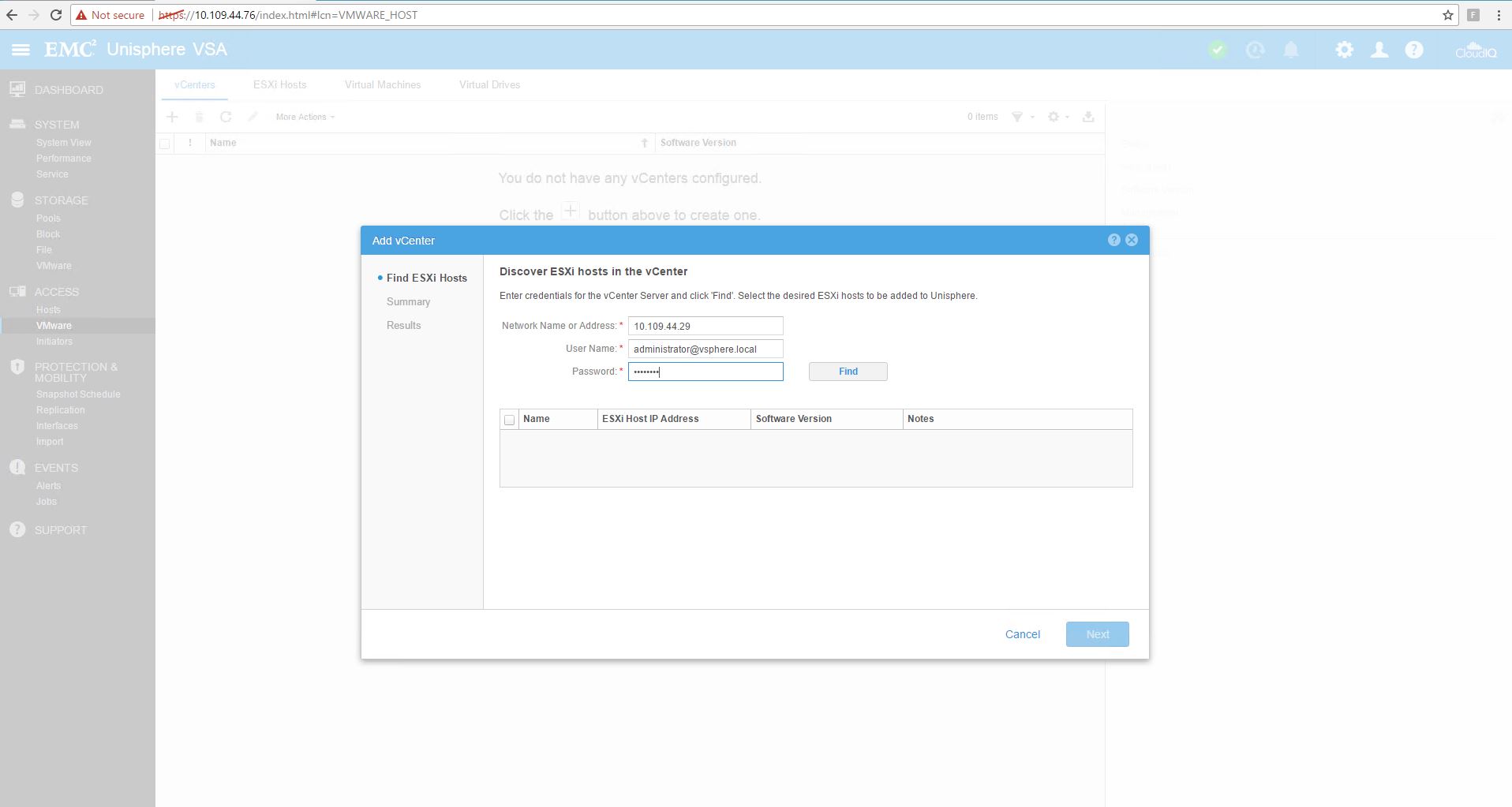Toggle select-all checkbox in ESXi hosts table

(509, 420)
